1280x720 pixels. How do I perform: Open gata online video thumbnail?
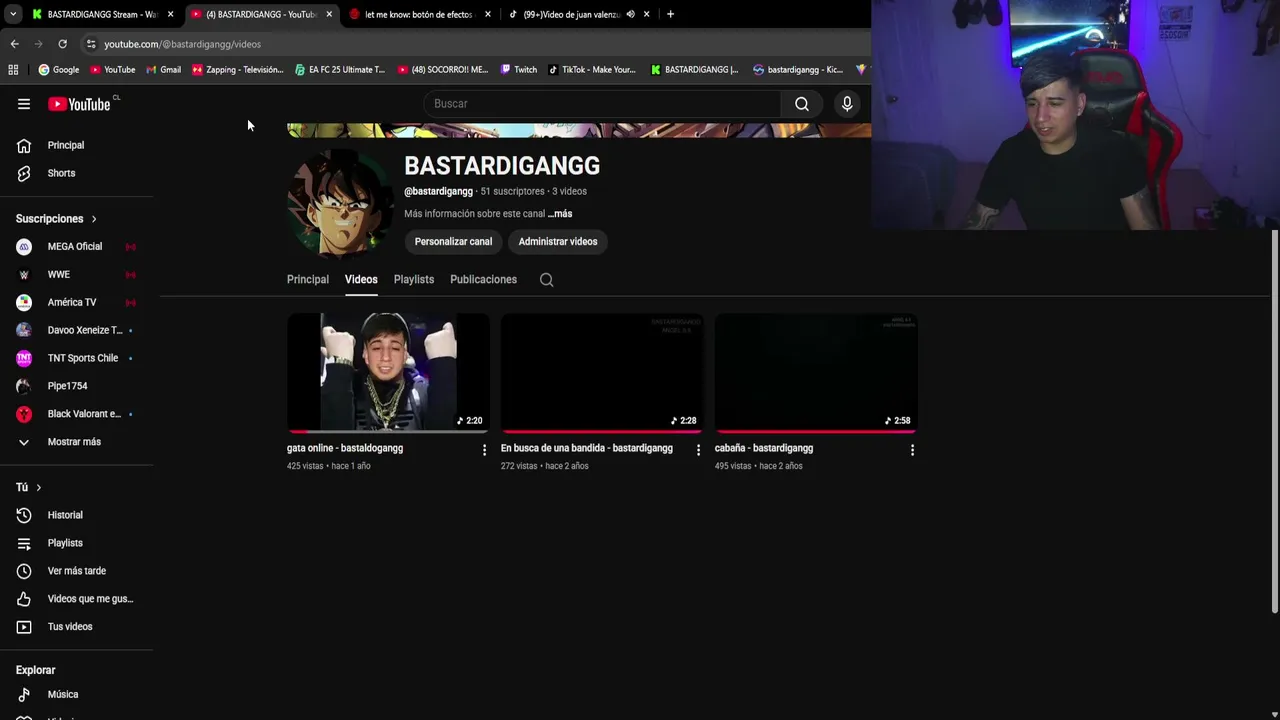388,374
